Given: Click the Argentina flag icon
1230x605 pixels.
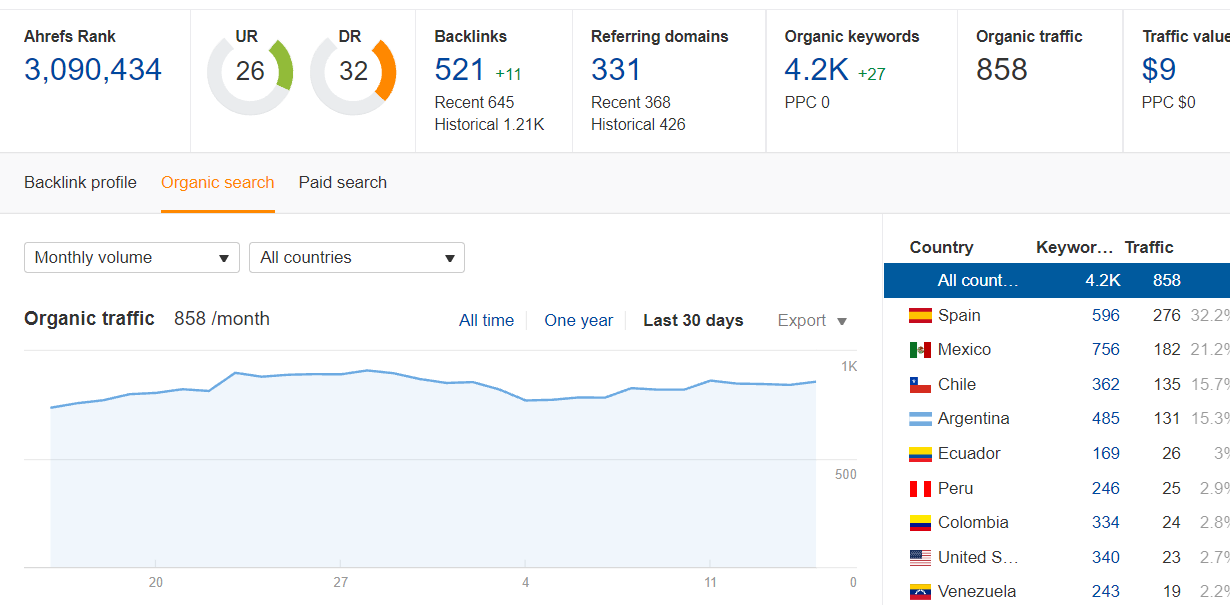Looking at the screenshot, I should coord(920,419).
